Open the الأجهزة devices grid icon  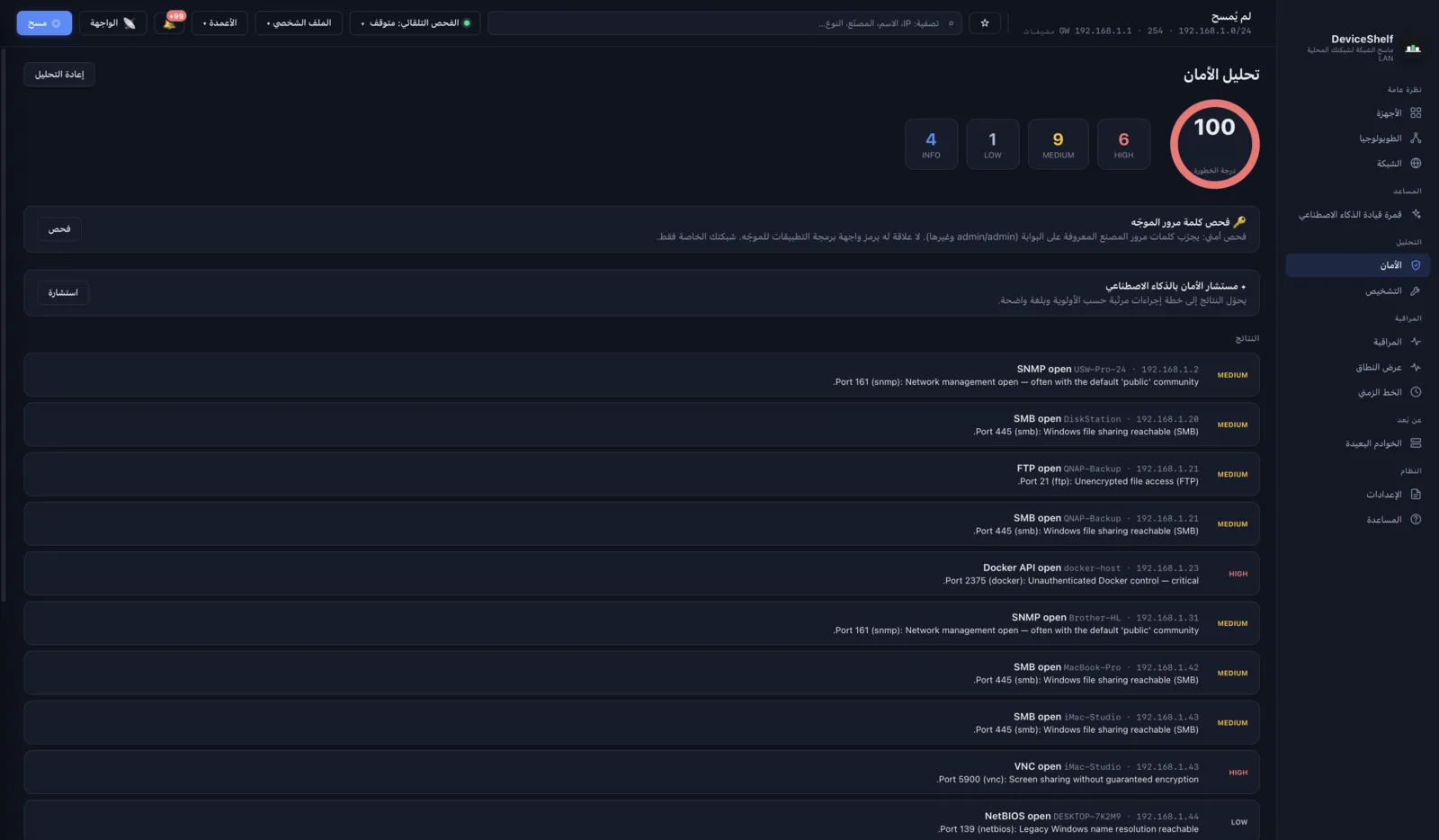coord(1416,113)
